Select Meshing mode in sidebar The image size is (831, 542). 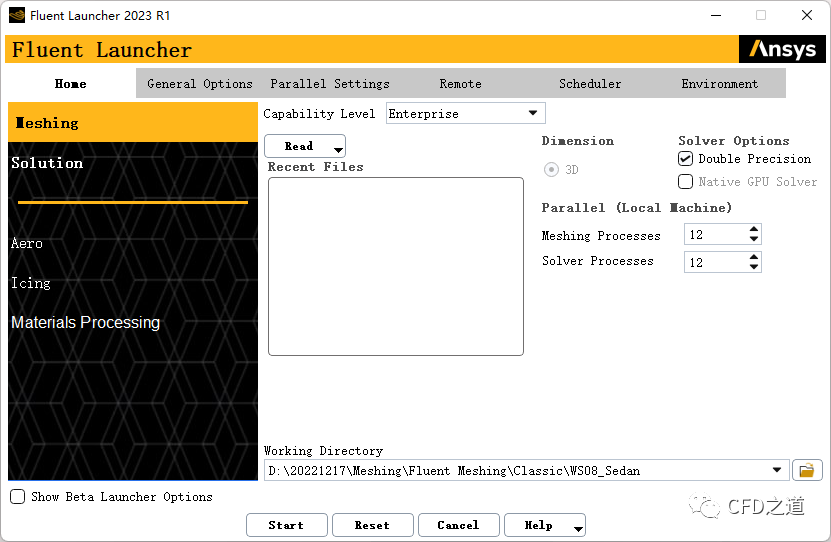tap(133, 122)
